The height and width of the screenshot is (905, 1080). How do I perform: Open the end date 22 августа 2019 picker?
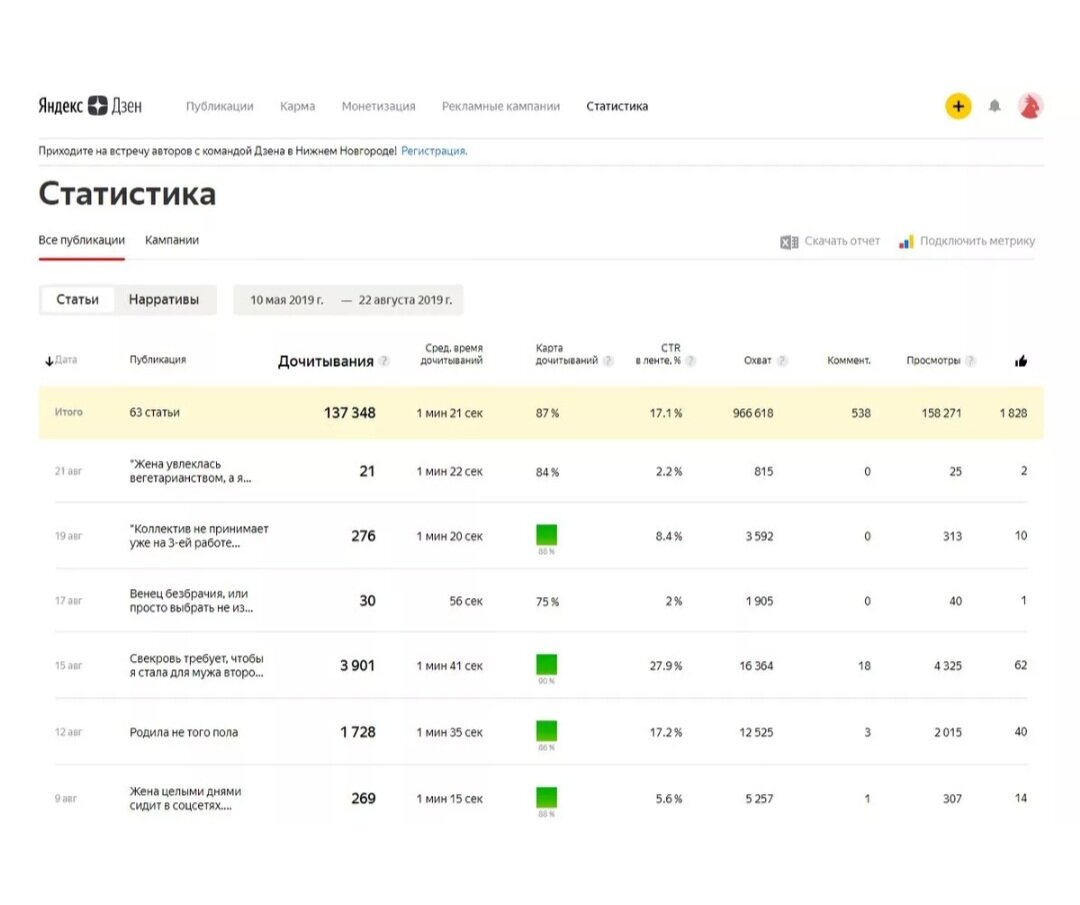[x=405, y=300]
